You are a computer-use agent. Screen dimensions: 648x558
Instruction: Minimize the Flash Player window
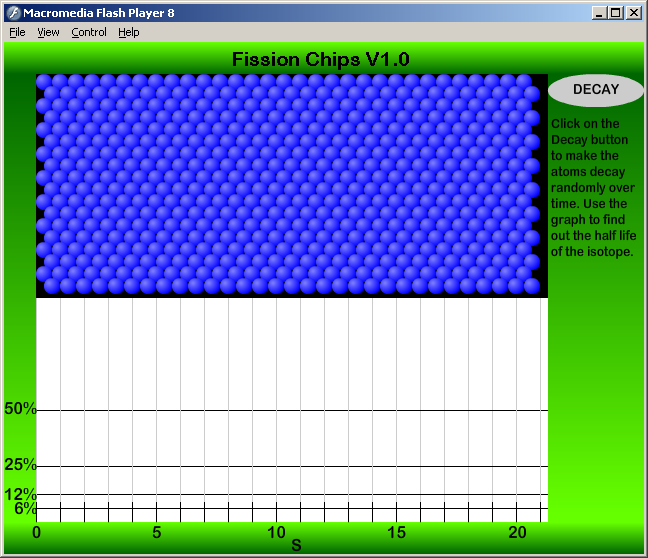tap(598, 13)
